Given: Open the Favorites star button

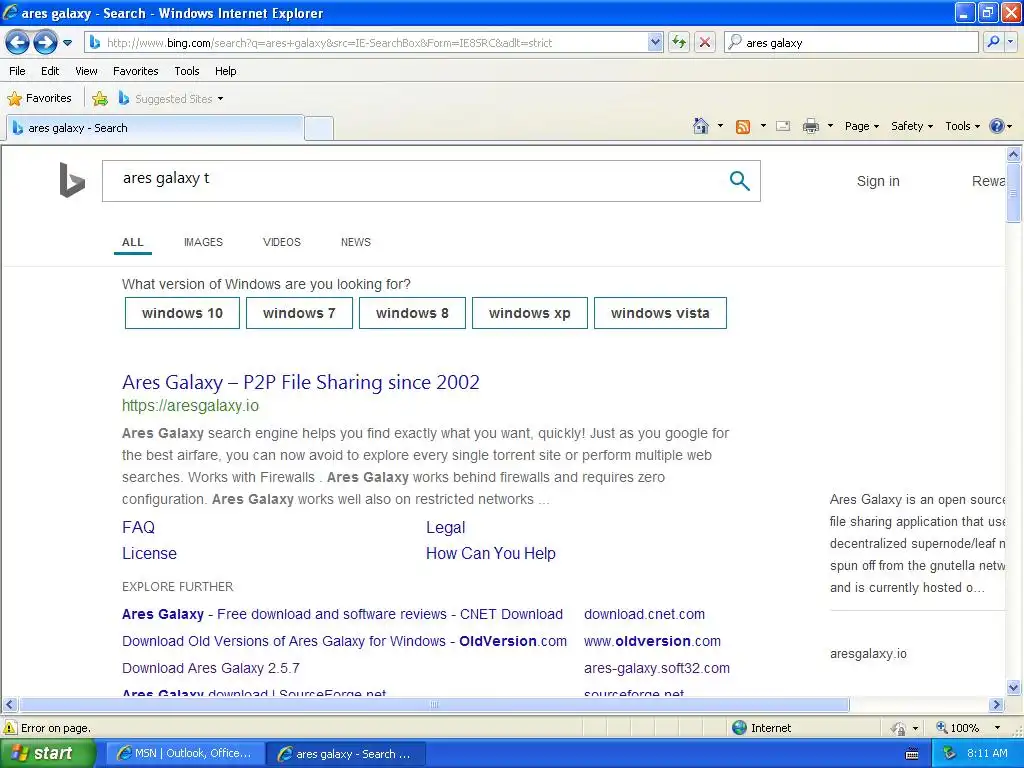Looking at the screenshot, I should [x=39, y=99].
